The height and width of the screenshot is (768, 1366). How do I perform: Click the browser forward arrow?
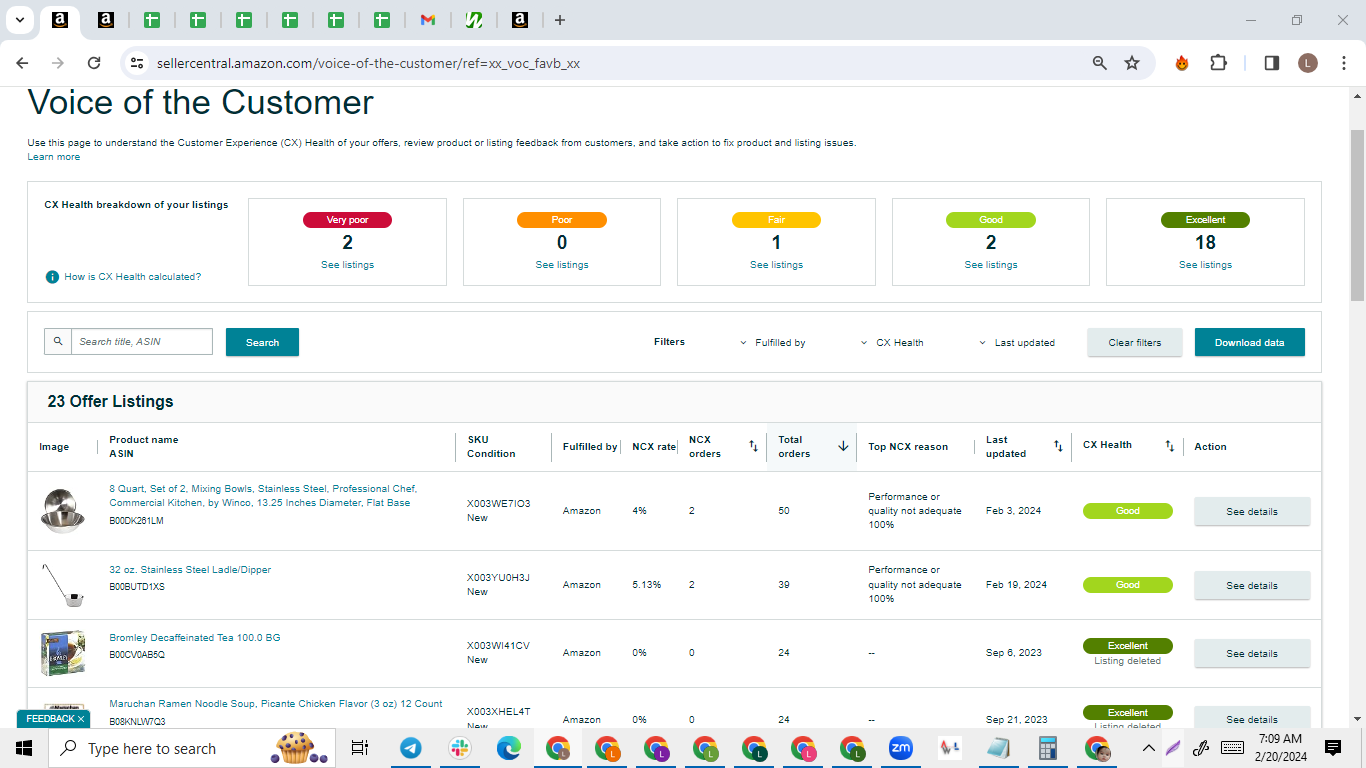point(58,63)
